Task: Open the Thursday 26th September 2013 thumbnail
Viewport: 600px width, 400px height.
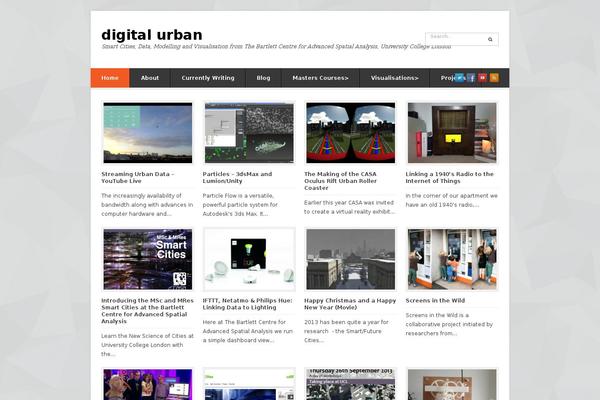Action: (351, 384)
